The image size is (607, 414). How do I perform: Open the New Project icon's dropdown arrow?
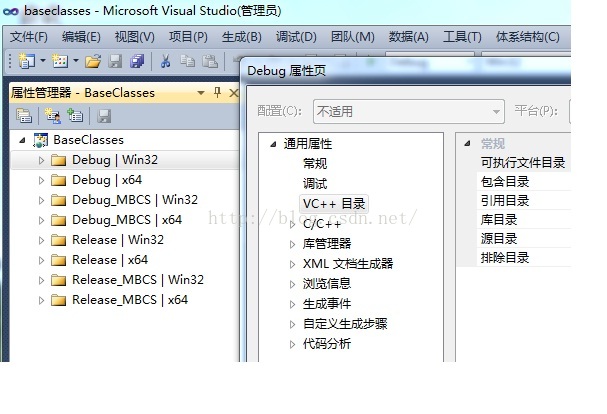pyautogui.click(x=43, y=60)
